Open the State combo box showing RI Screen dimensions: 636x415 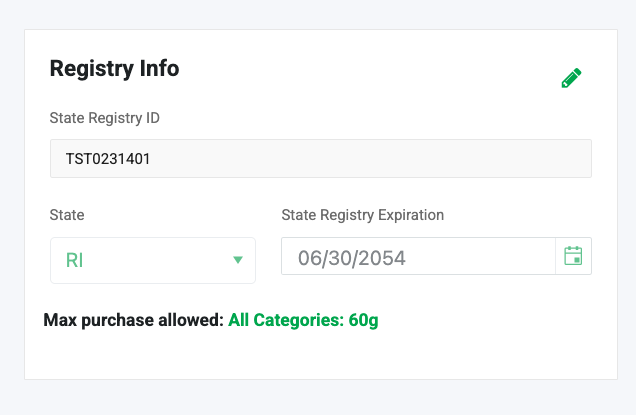pyautogui.click(x=152, y=261)
